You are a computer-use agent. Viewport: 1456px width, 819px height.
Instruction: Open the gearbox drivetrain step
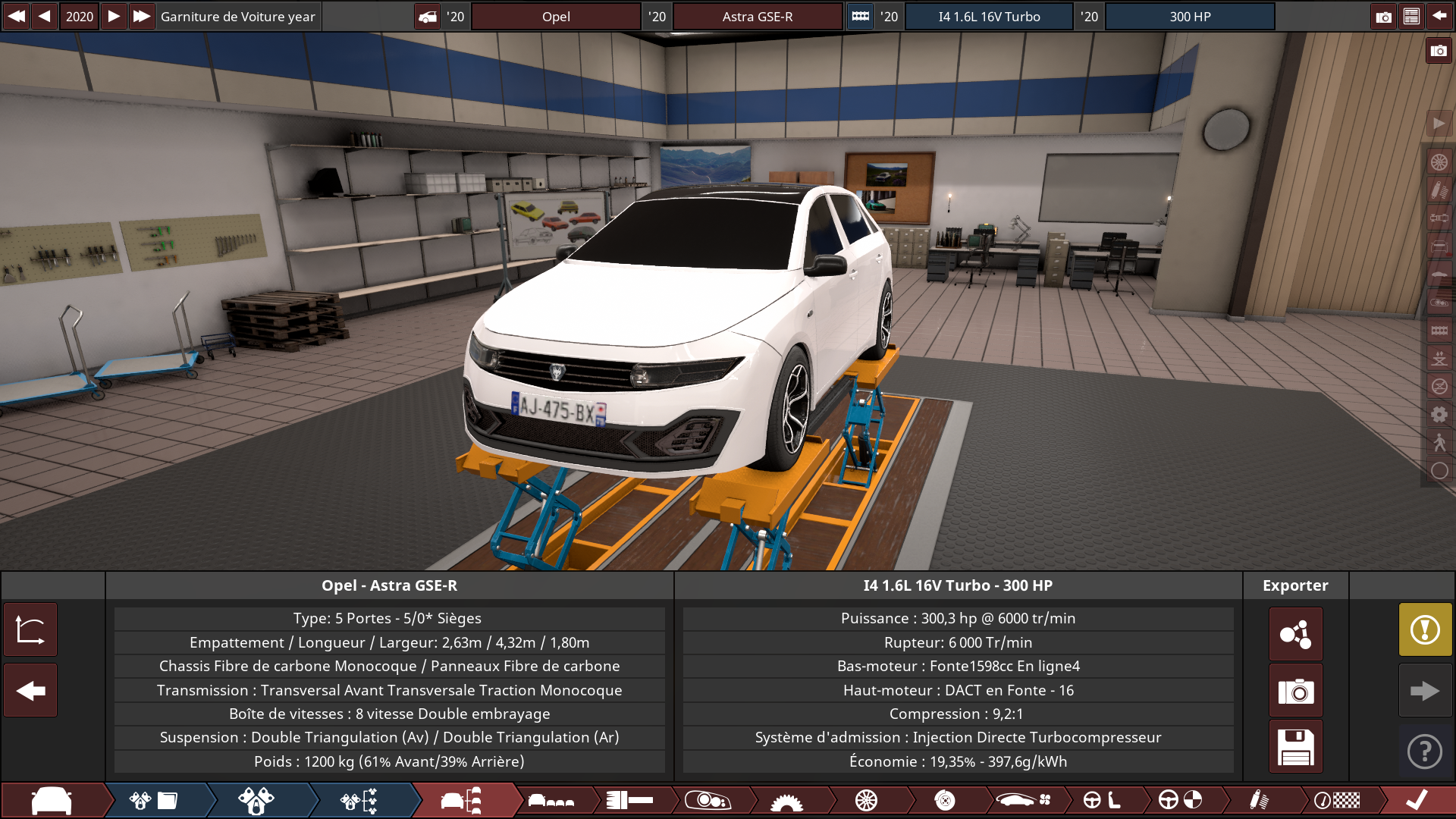[786, 801]
